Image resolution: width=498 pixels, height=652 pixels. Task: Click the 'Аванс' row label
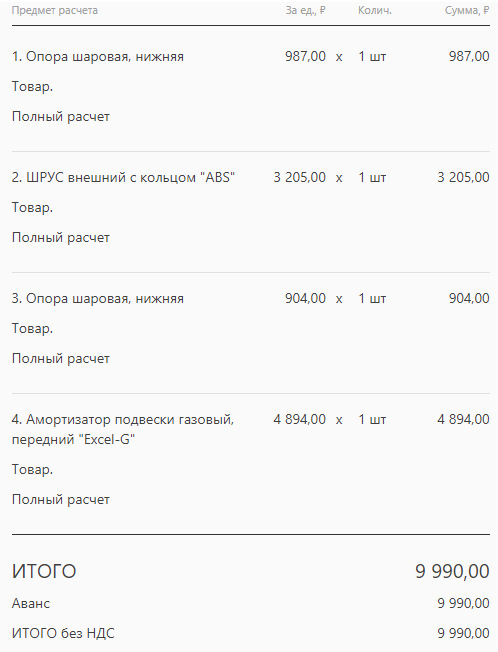tap(31, 603)
